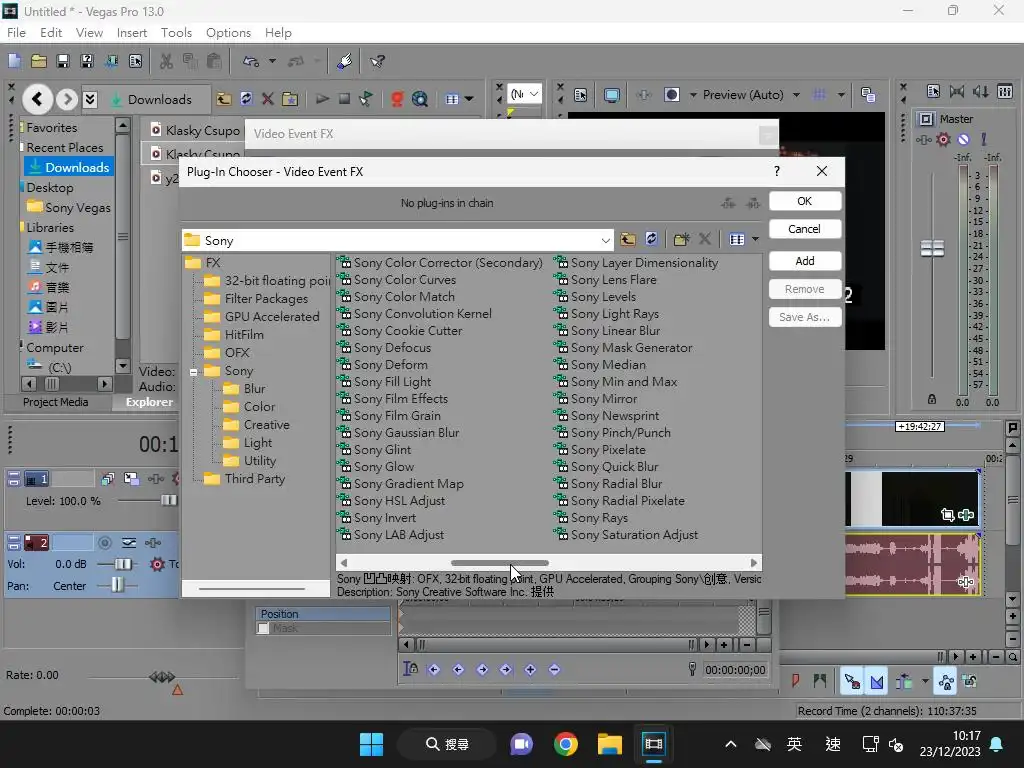Click the Cancel button in Plug-In Chooser
Image resolution: width=1024 pixels, height=768 pixels.
tap(805, 229)
